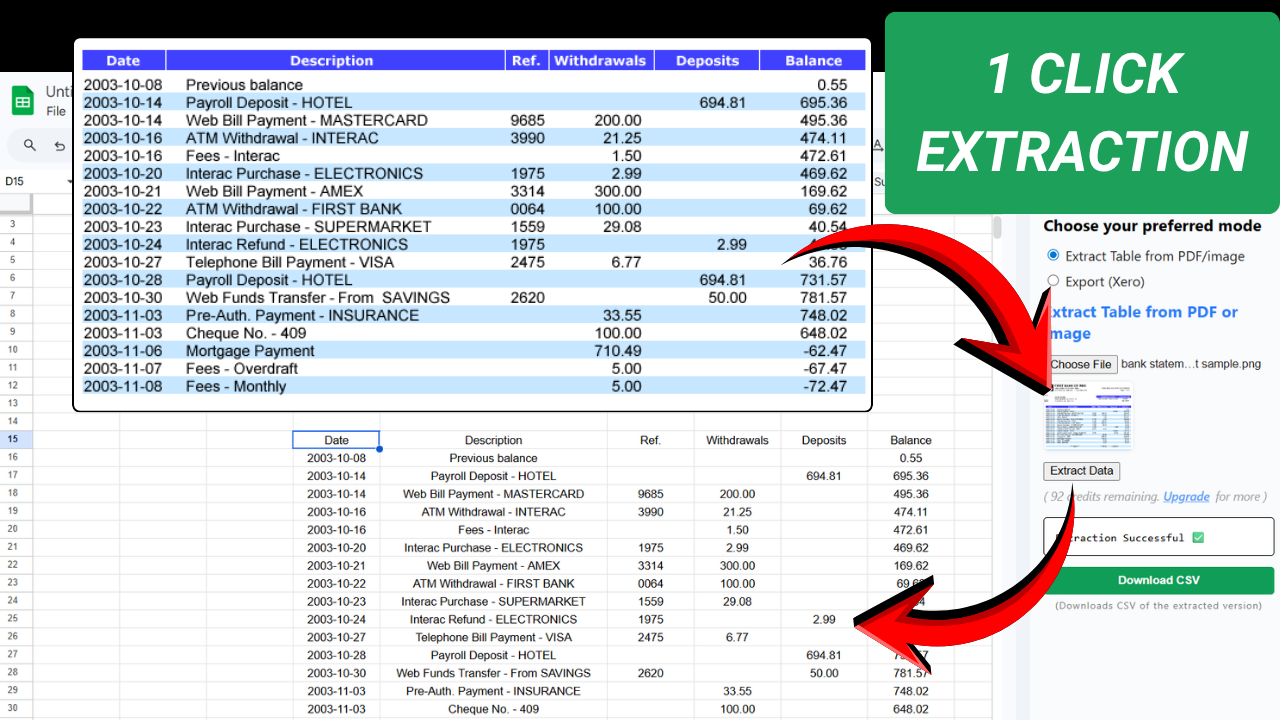Click the spreadsheet vertical scrollbar thumb
This screenshot has width=1280, height=720.
(997, 227)
